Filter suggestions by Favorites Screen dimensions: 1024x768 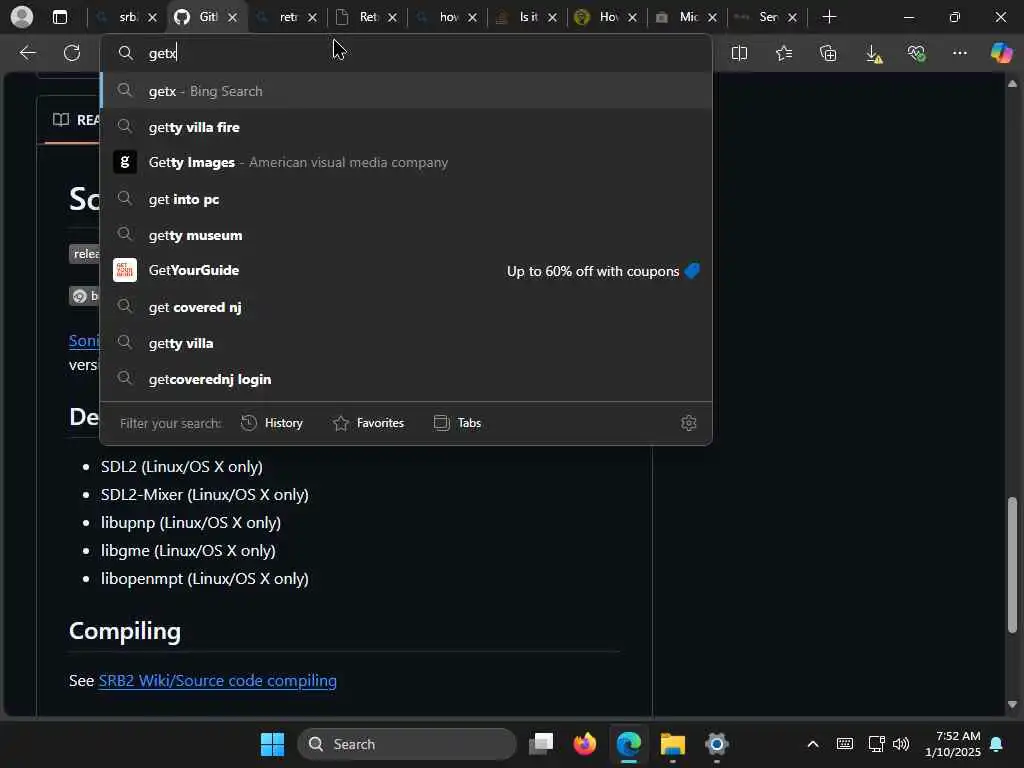tap(368, 423)
